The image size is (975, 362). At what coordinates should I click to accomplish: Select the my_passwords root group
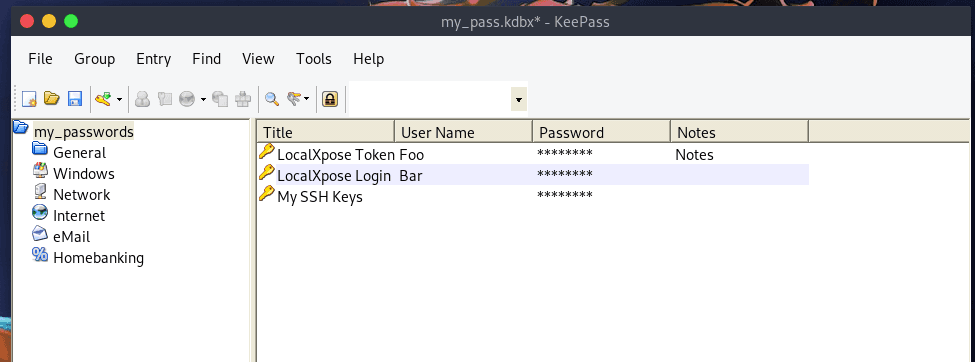(x=83, y=132)
